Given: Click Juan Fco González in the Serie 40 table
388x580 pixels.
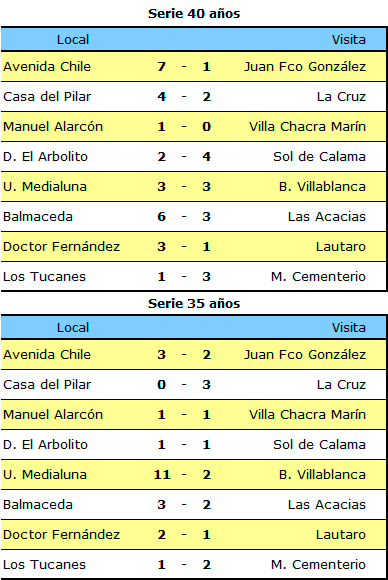Looking at the screenshot, I should pos(305,67).
